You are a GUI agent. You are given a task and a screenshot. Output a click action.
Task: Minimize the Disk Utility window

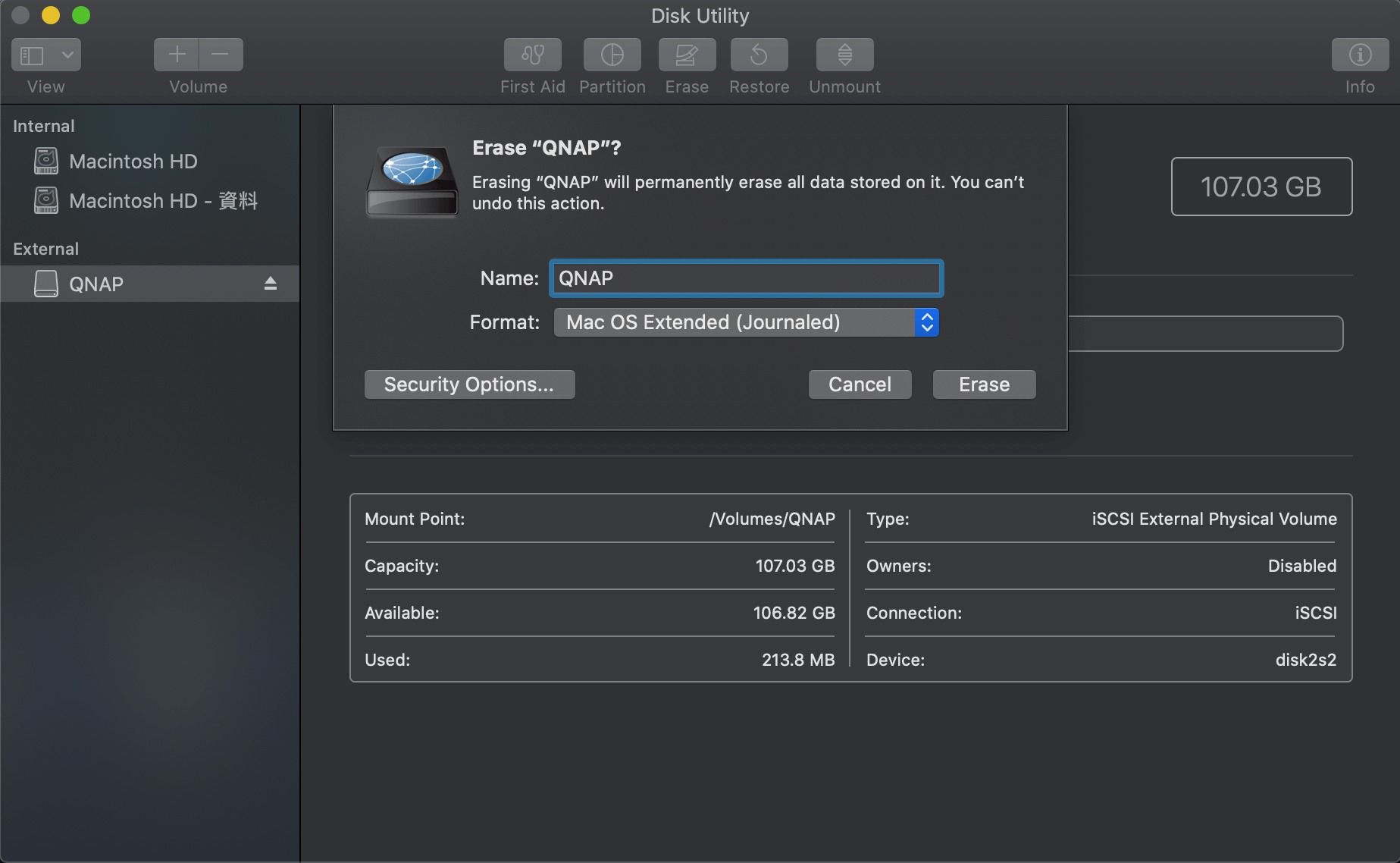tap(51, 15)
